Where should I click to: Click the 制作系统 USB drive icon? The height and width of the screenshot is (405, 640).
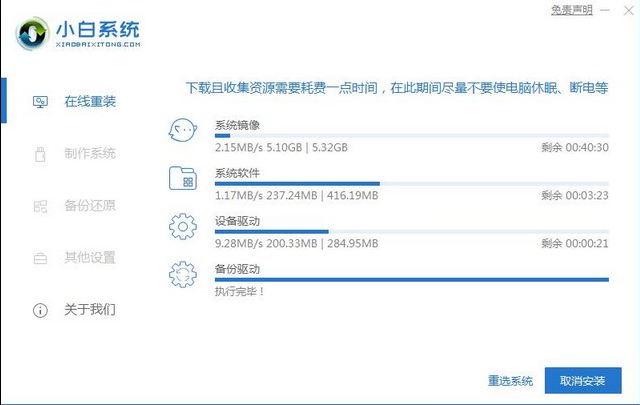point(40,154)
